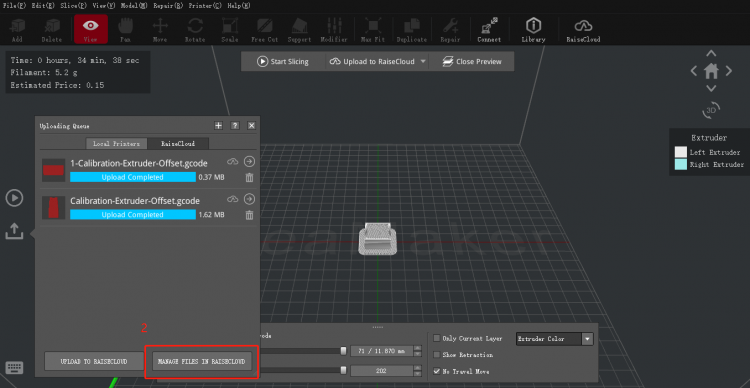This screenshot has height=388, width=750.
Task: Click the 1-Calibration-Extruder-Offset.gcode thumbnail
Action: pos(53,170)
